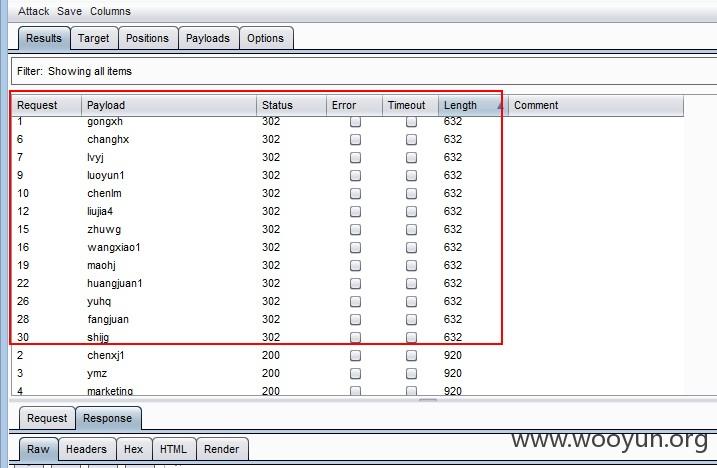Switch to the Payloads tab

[208, 38]
